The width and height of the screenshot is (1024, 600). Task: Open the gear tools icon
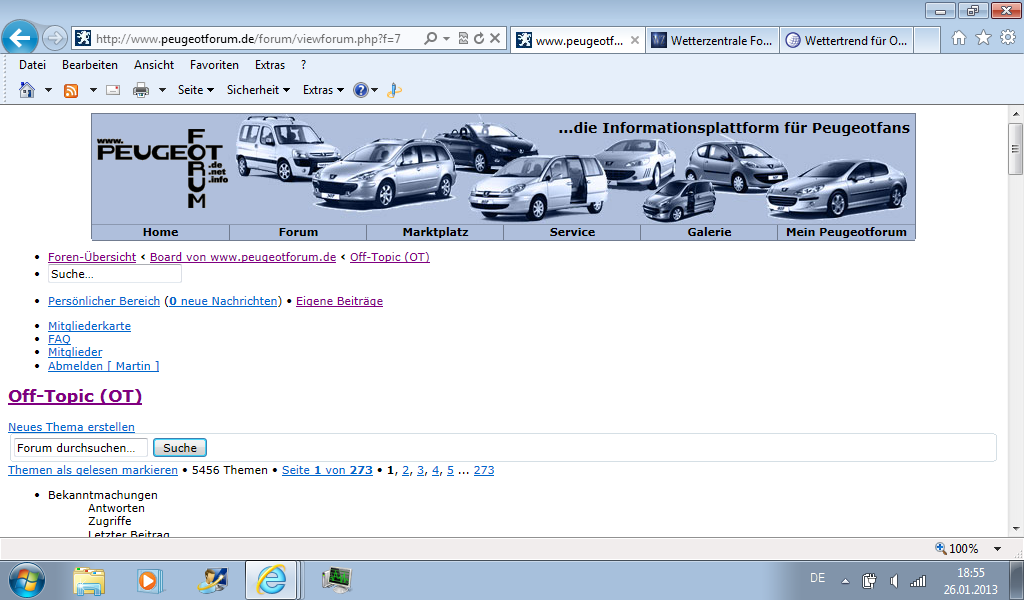pyautogui.click(x=1007, y=38)
